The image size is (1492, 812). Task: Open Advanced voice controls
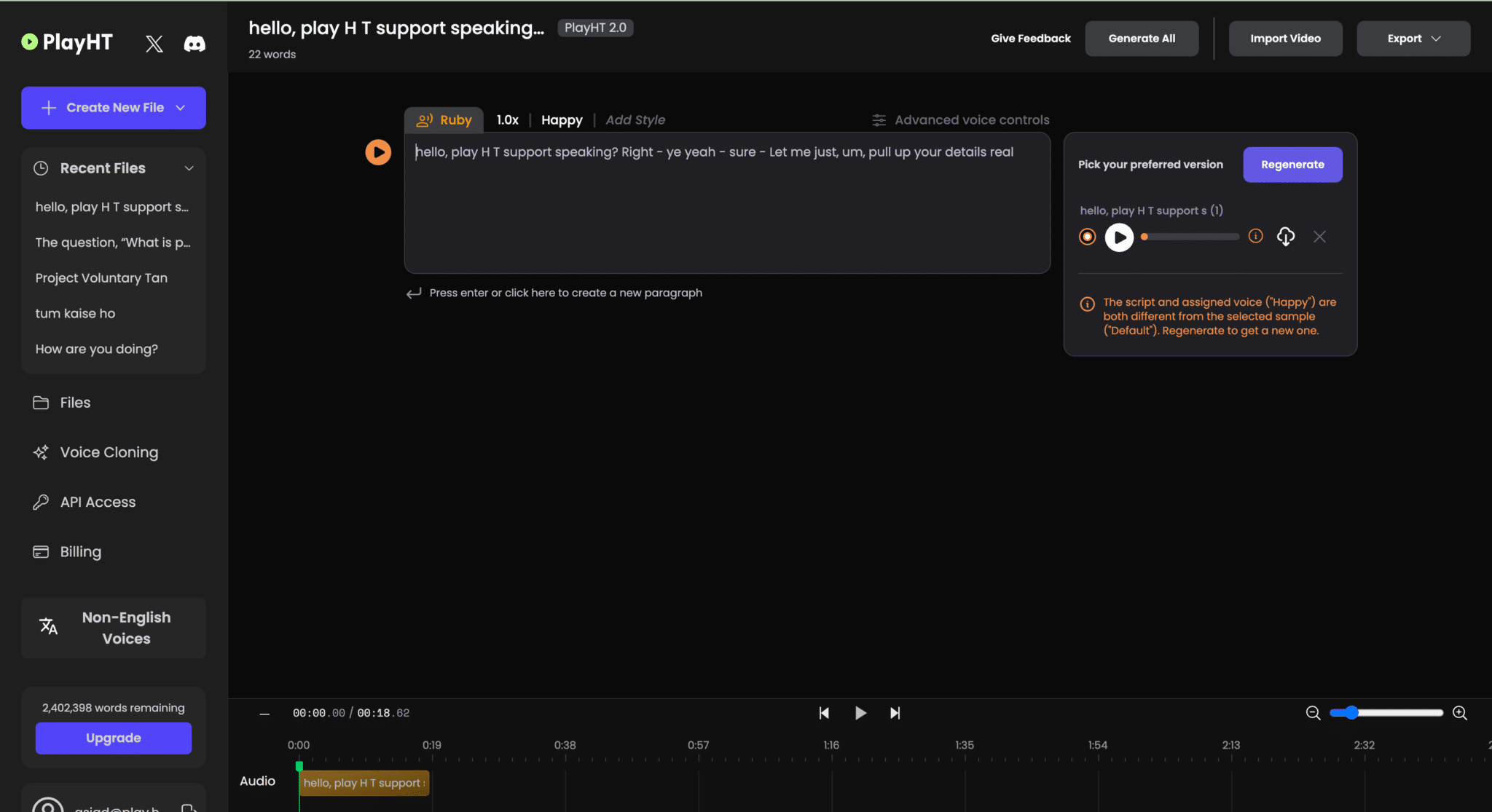(961, 120)
